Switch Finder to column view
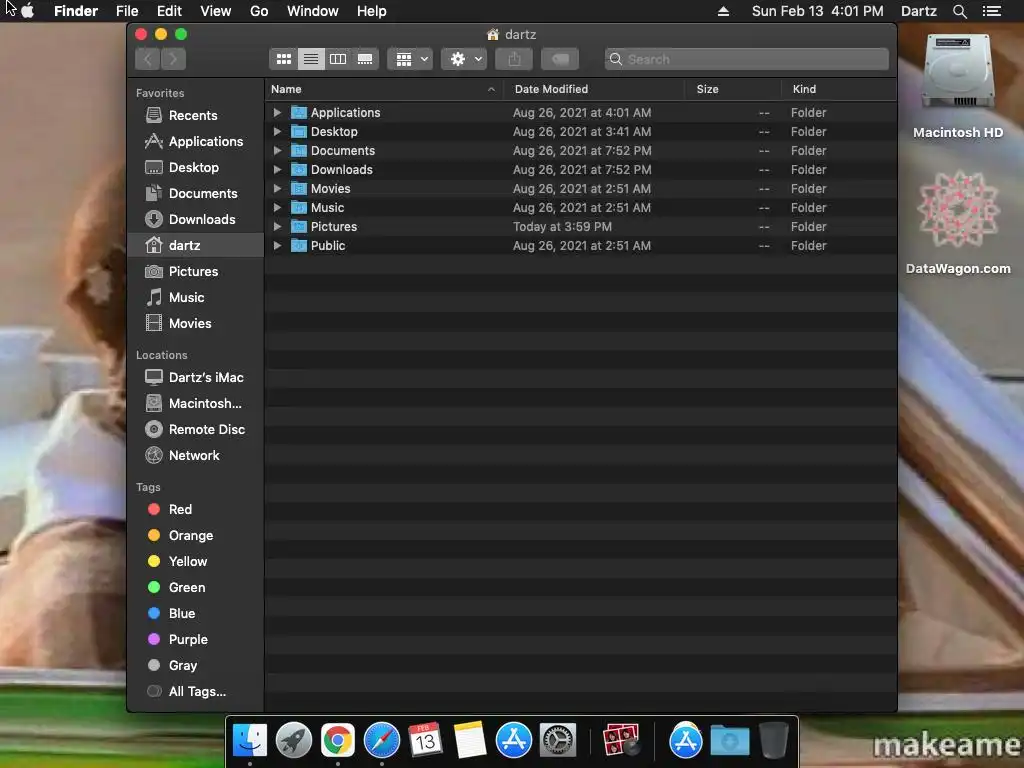The width and height of the screenshot is (1024, 768). tap(338, 59)
